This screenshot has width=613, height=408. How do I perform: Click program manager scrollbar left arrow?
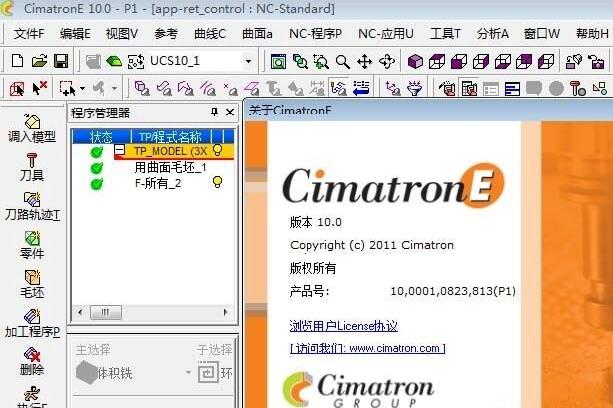(x=80, y=312)
